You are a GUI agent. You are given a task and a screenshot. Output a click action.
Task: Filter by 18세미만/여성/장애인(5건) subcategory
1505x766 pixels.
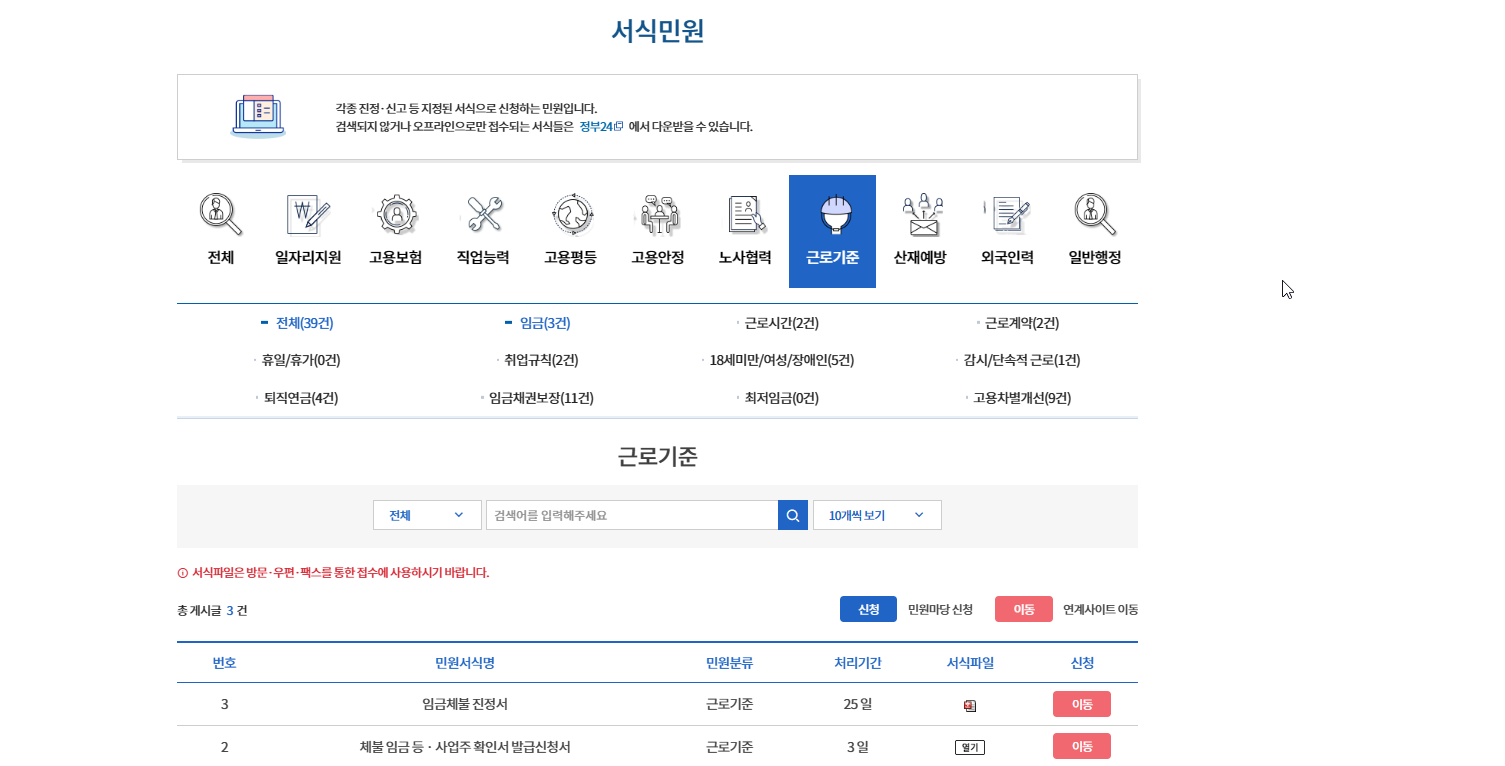pos(782,360)
